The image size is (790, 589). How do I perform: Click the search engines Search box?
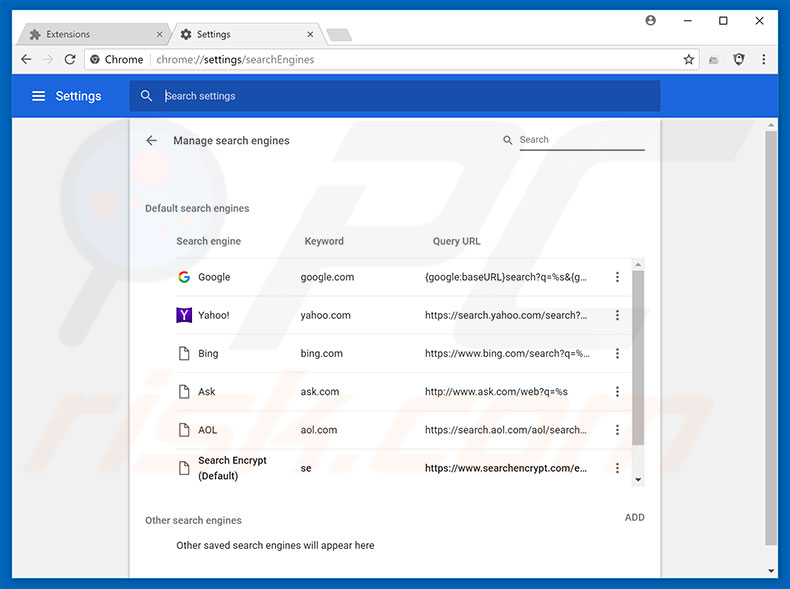pyautogui.click(x=580, y=140)
